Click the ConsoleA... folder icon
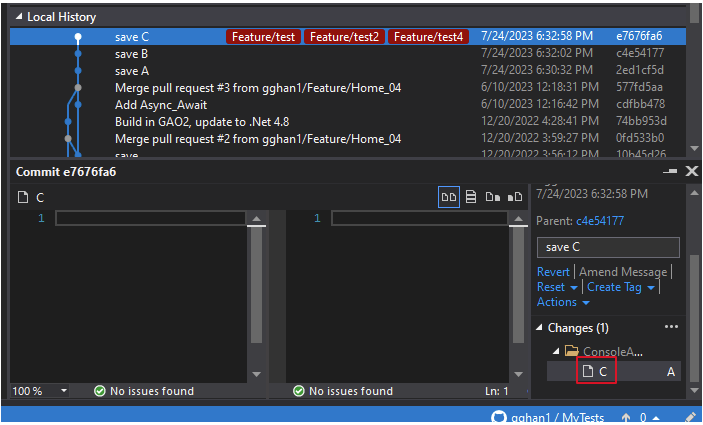Image resolution: width=703 pixels, height=425 pixels. pyautogui.click(x=572, y=351)
